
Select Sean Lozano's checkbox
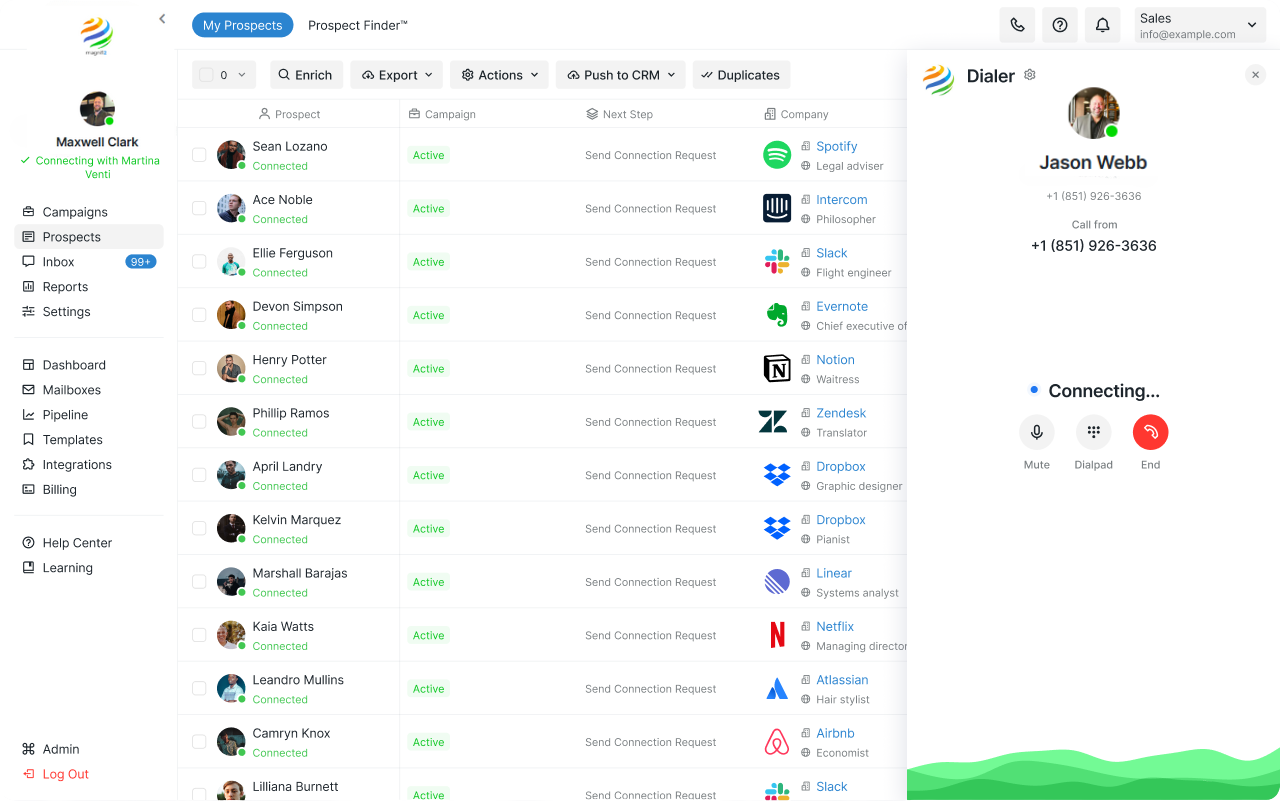[x=199, y=155]
